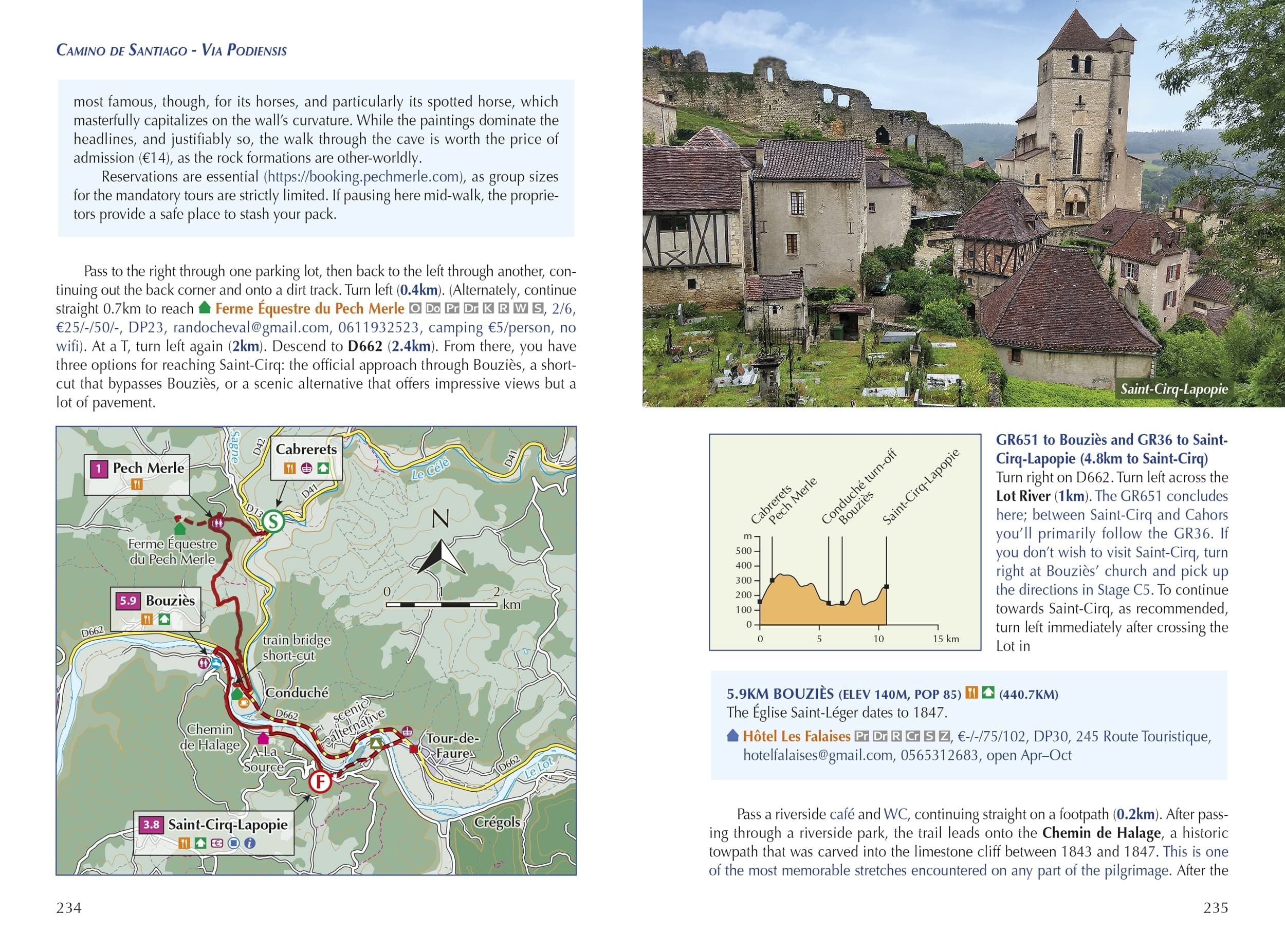Click the orange café cup icon near Conduché

pyautogui.click(x=244, y=702)
